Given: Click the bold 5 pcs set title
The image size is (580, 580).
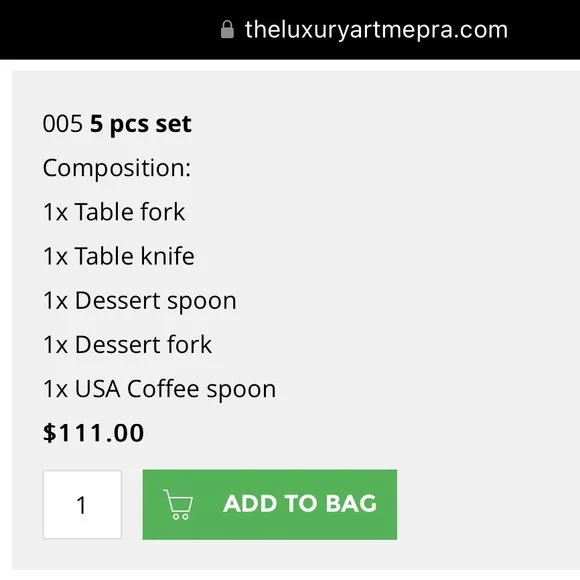Looking at the screenshot, I should tap(141, 124).
